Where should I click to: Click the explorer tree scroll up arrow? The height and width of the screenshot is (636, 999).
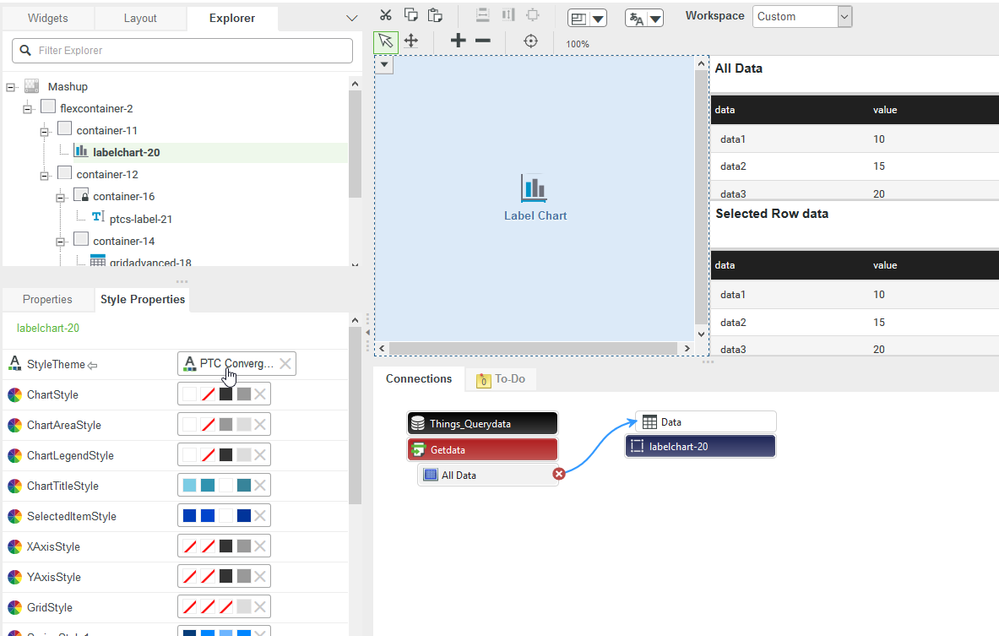pos(355,84)
